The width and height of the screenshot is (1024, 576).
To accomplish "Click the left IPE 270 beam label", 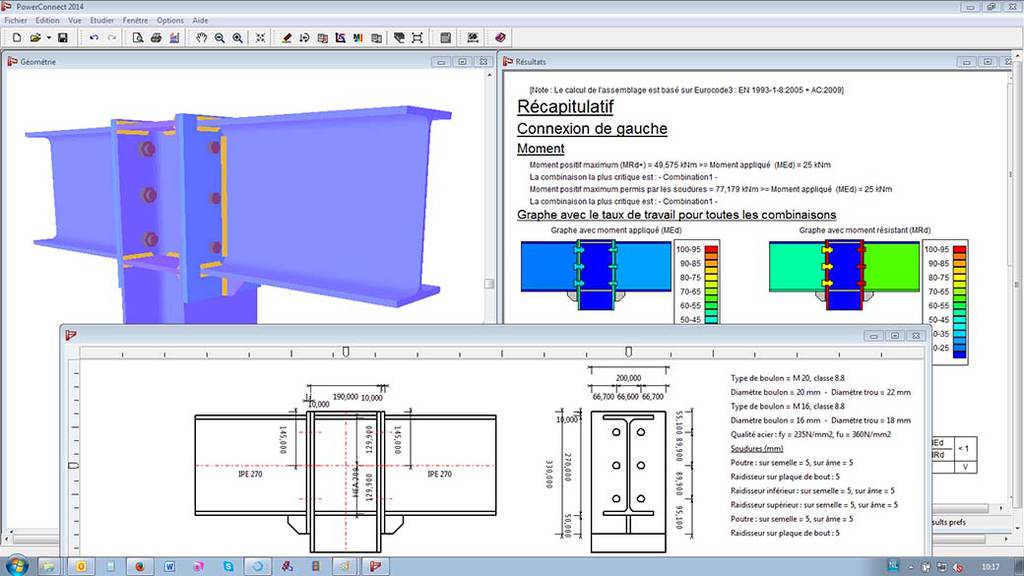I will click(250, 474).
